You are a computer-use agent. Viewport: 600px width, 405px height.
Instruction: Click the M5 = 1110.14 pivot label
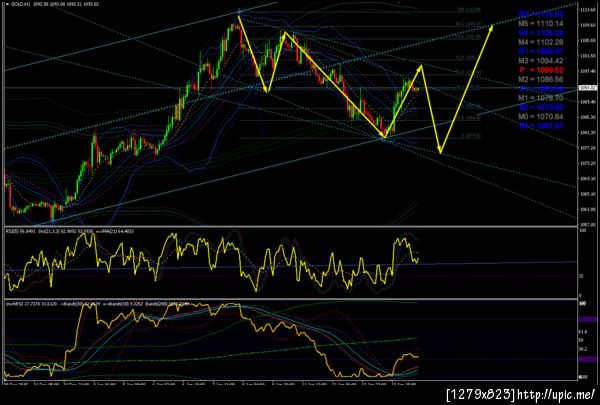[541, 23]
